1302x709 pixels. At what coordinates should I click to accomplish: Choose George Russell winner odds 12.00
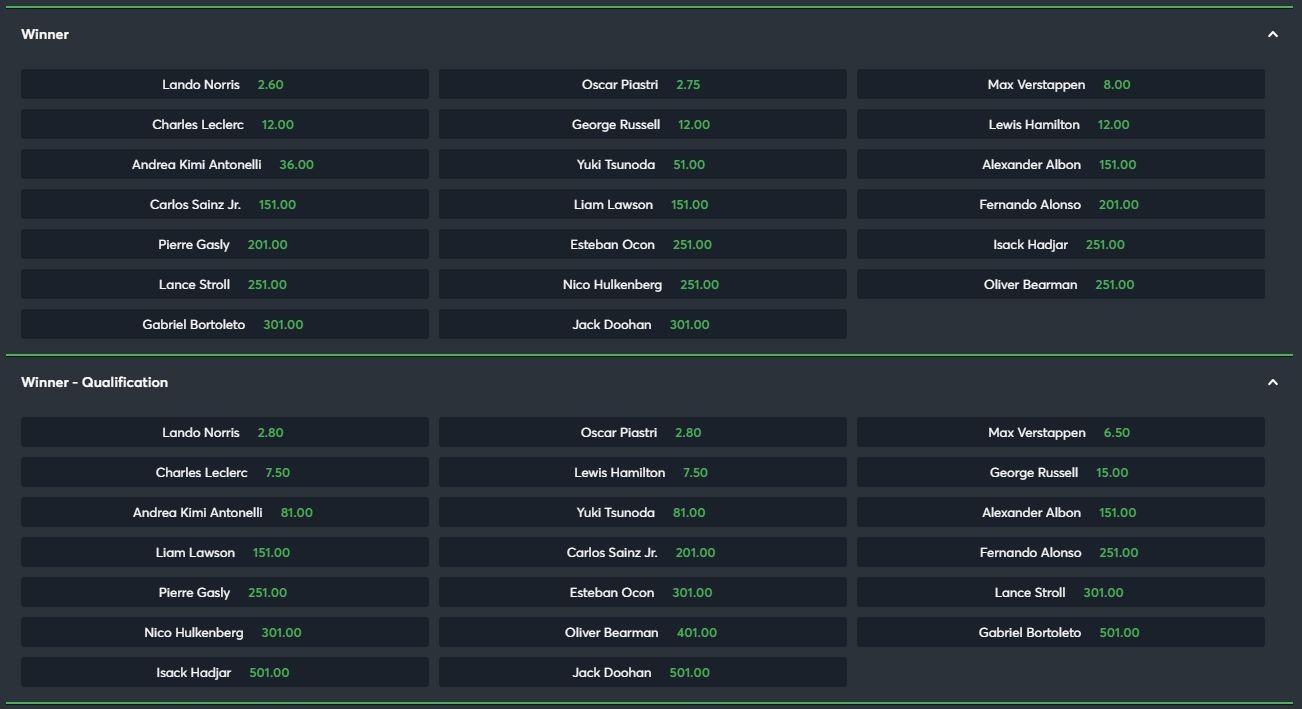pyautogui.click(x=642, y=125)
